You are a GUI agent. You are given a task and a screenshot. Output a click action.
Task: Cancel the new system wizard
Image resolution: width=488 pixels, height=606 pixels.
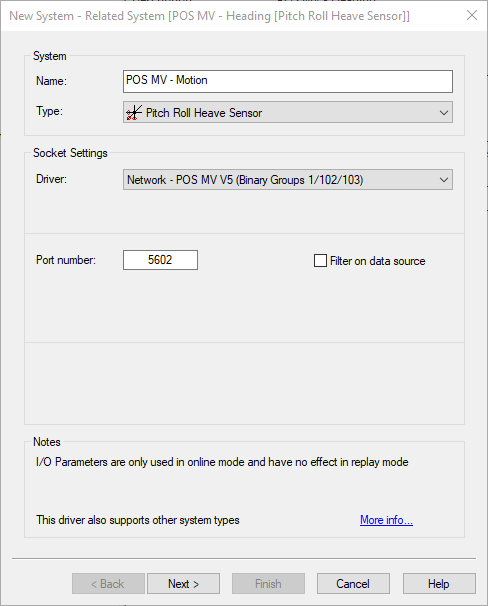[x=353, y=584]
